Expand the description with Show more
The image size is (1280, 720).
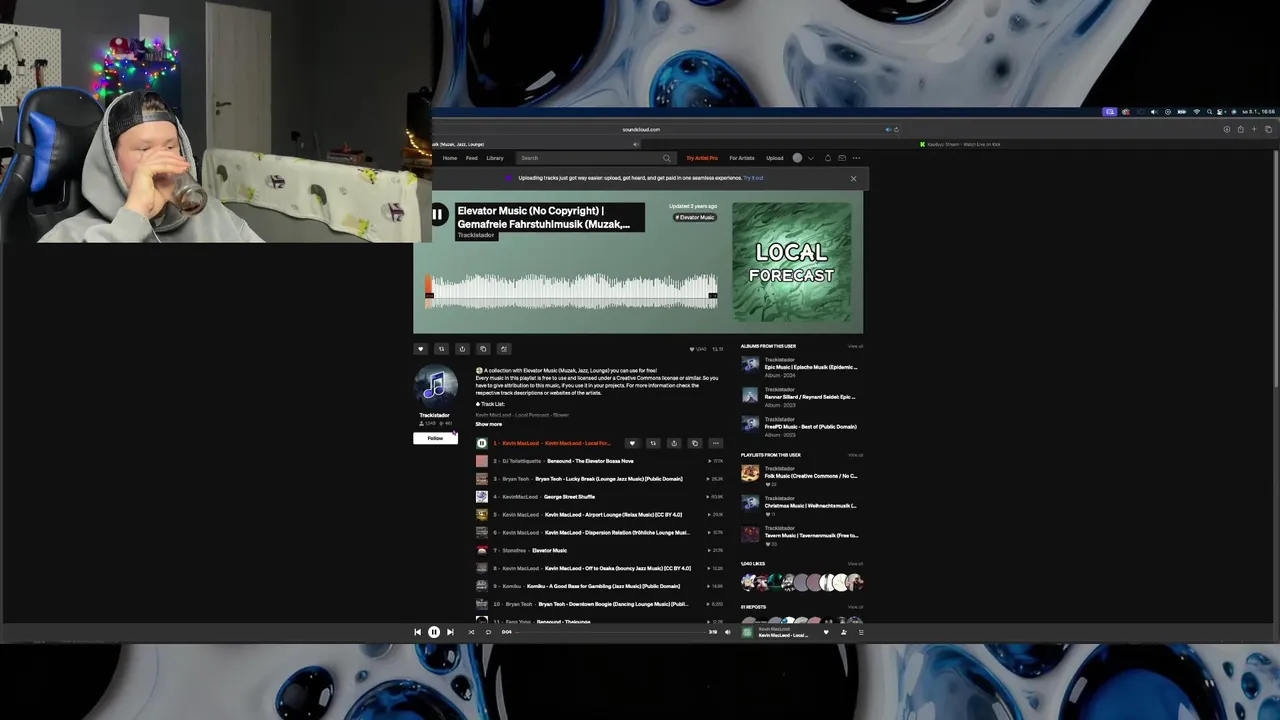click(x=489, y=424)
